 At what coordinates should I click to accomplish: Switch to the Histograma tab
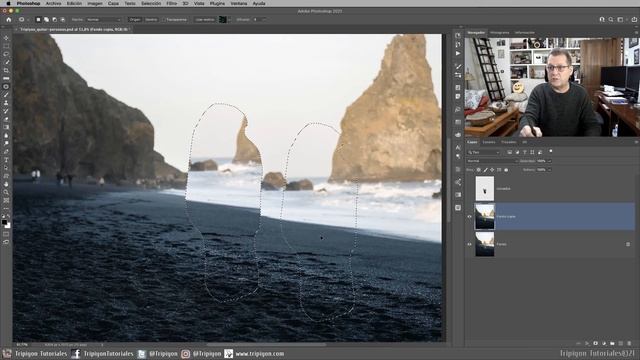500,33
